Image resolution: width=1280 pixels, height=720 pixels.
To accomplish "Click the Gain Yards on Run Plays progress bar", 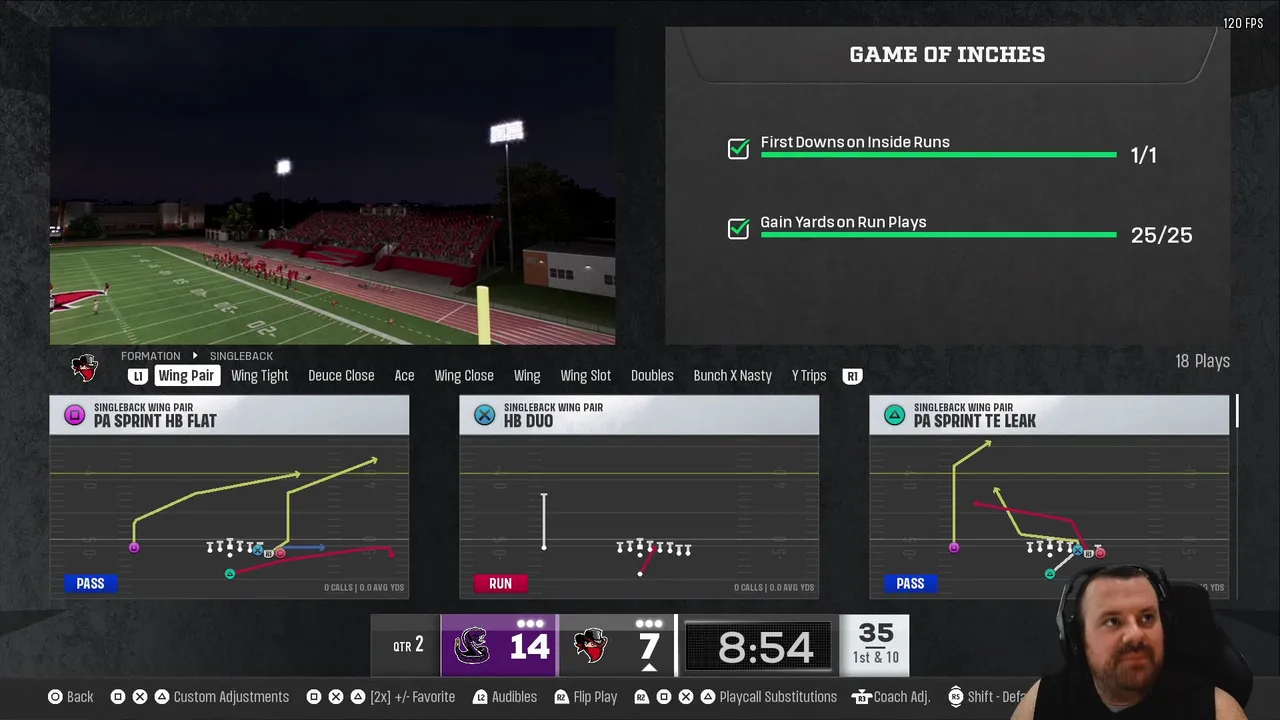I will coord(938,235).
